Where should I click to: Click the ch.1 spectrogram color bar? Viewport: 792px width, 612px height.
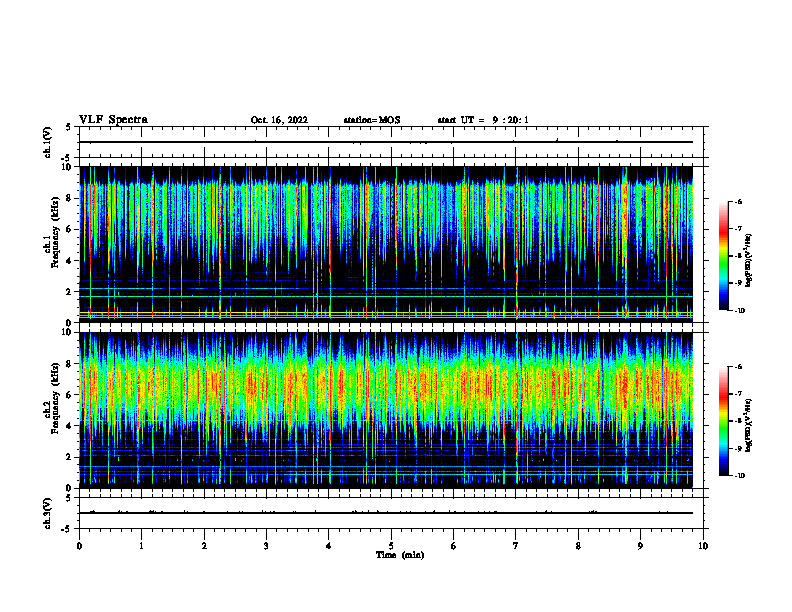click(x=724, y=256)
